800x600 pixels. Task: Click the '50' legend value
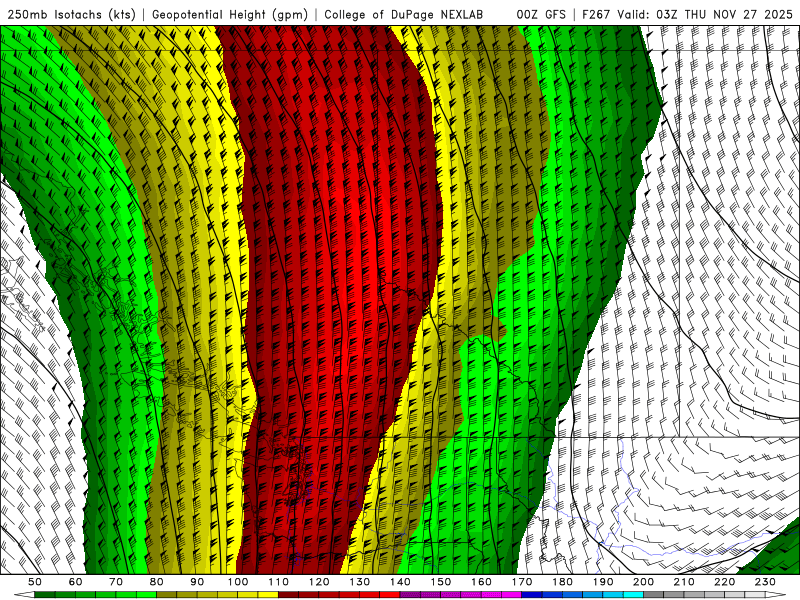tap(35, 582)
